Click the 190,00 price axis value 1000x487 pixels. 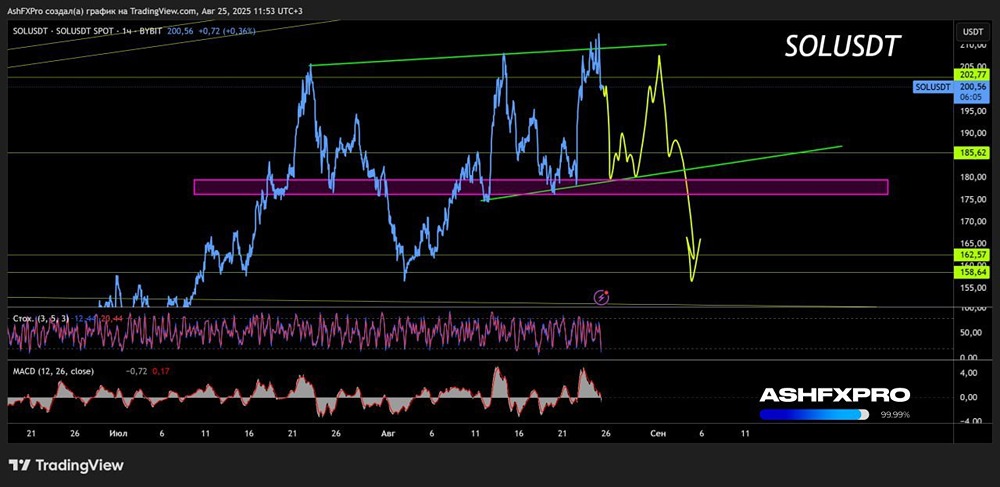(971, 133)
